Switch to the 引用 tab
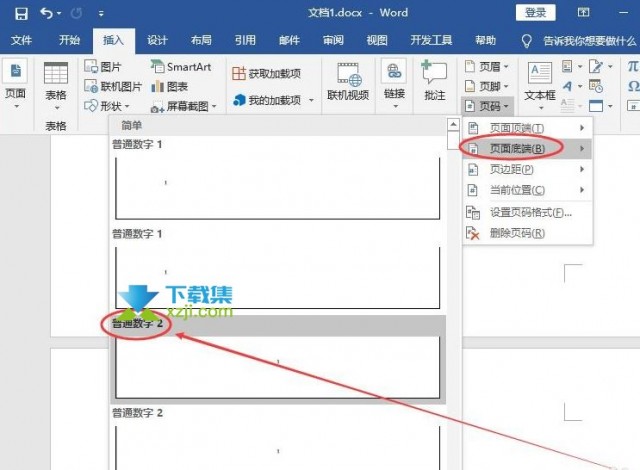Viewport: 640px width, 470px height. [x=245, y=40]
